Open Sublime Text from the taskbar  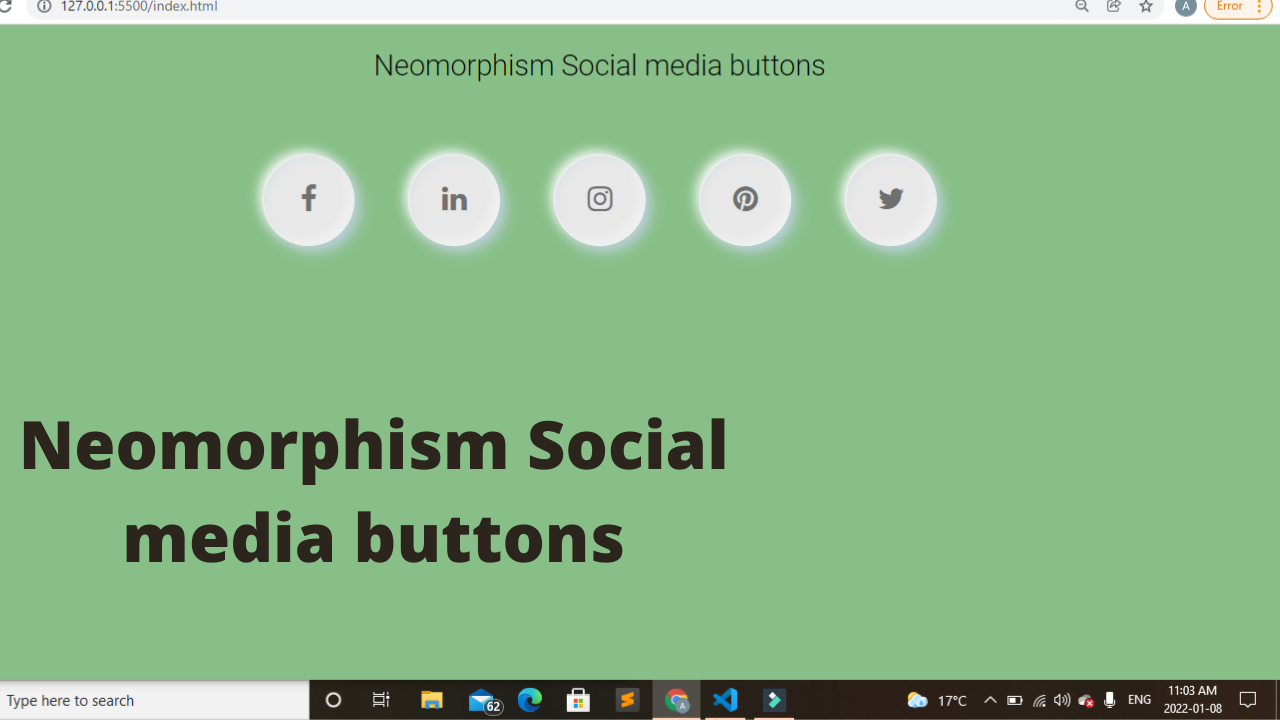tap(627, 700)
